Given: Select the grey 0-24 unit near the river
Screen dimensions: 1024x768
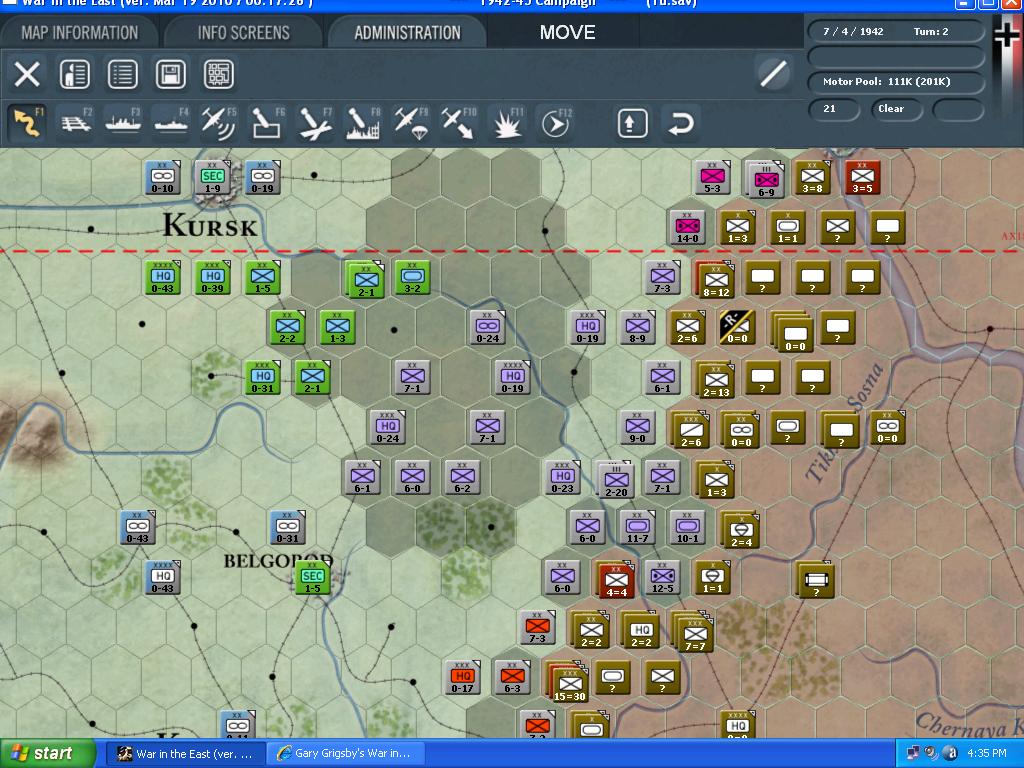Looking at the screenshot, I should (487, 328).
